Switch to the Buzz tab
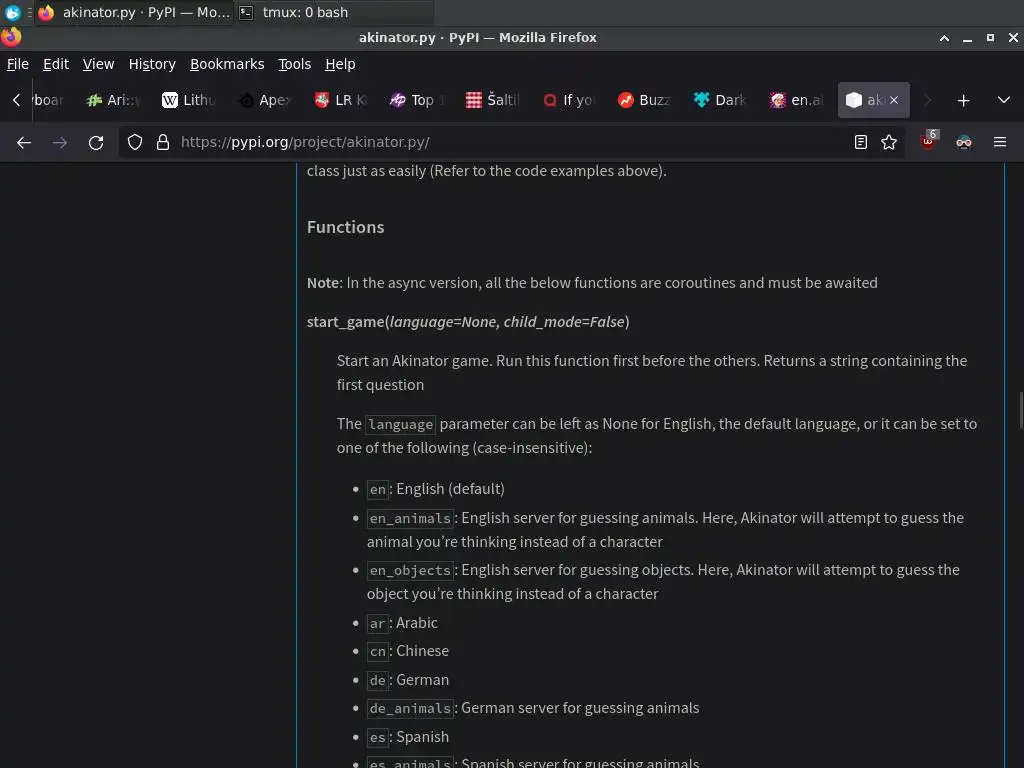 point(645,100)
